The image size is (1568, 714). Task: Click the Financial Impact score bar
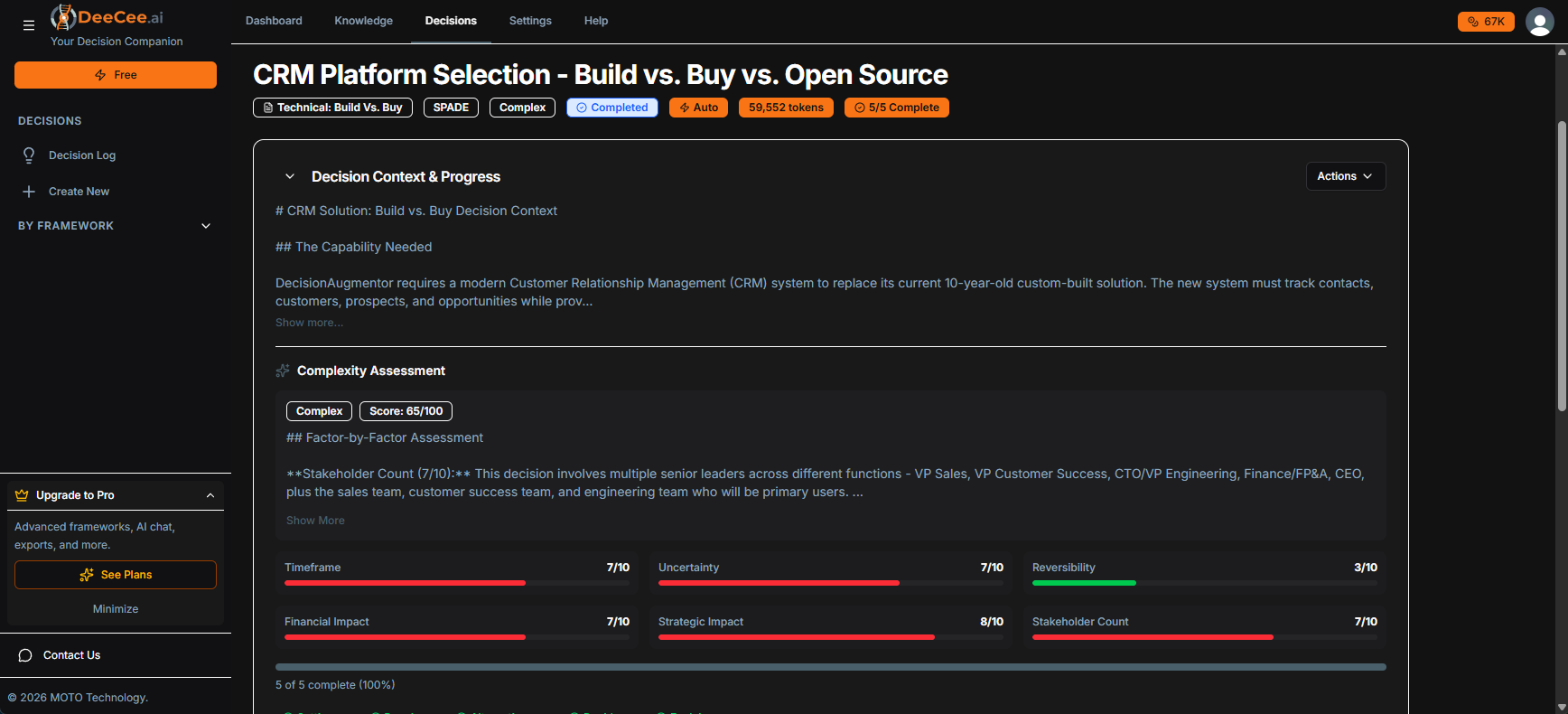[x=457, y=637]
